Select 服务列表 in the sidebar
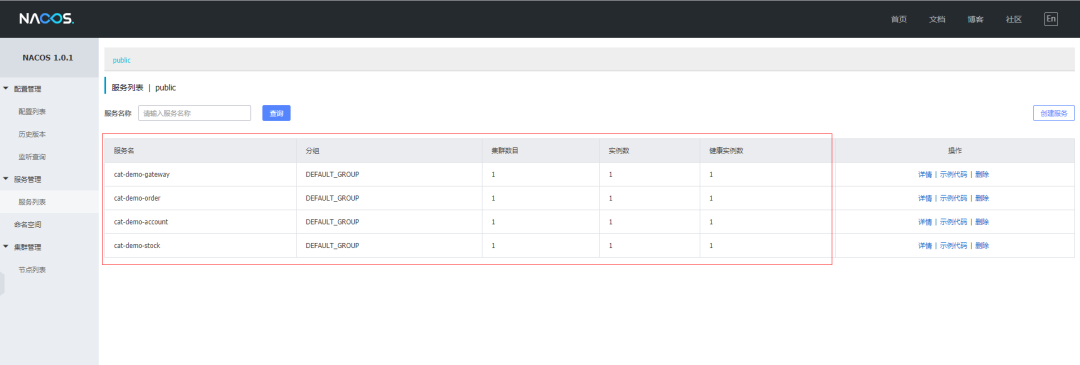Viewport: 1080px width, 365px height. 32,202
